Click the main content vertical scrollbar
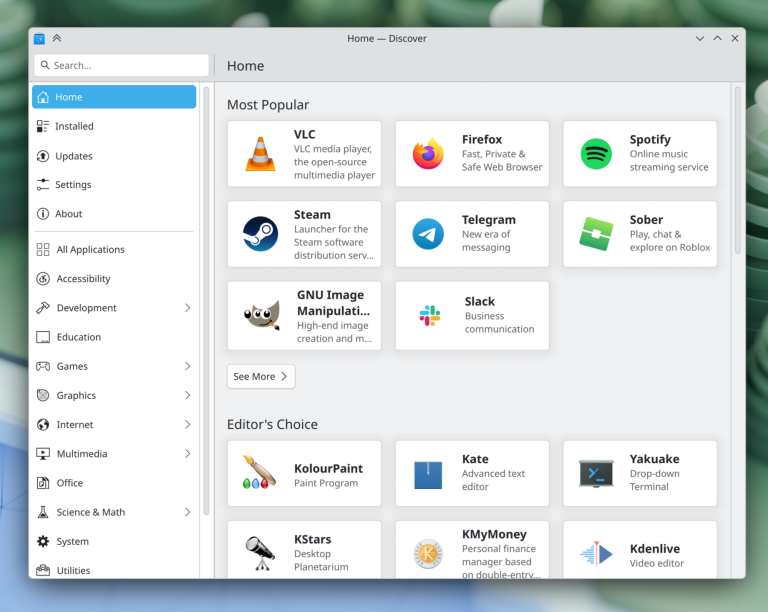The width and height of the screenshot is (768, 612). coord(738,170)
